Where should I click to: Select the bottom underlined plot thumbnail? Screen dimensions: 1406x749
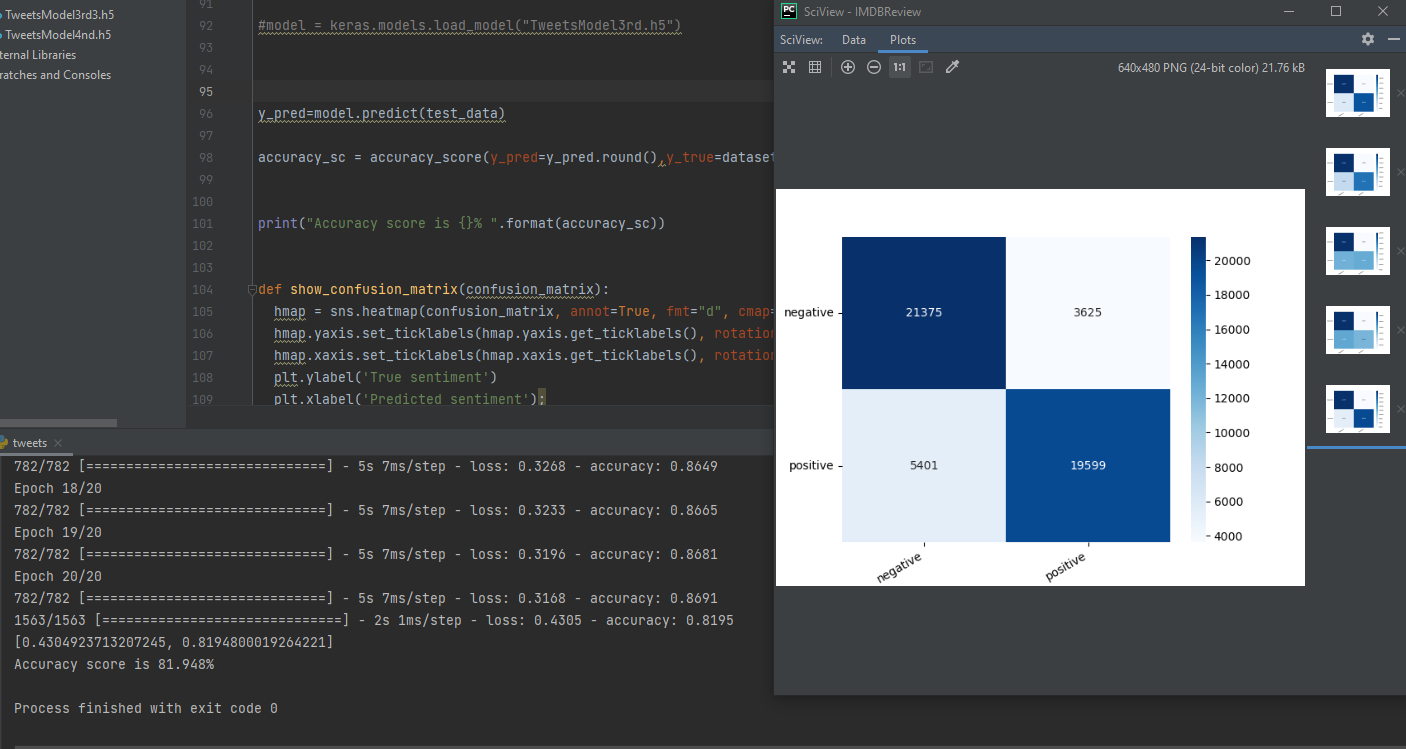(x=1357, y=409)
